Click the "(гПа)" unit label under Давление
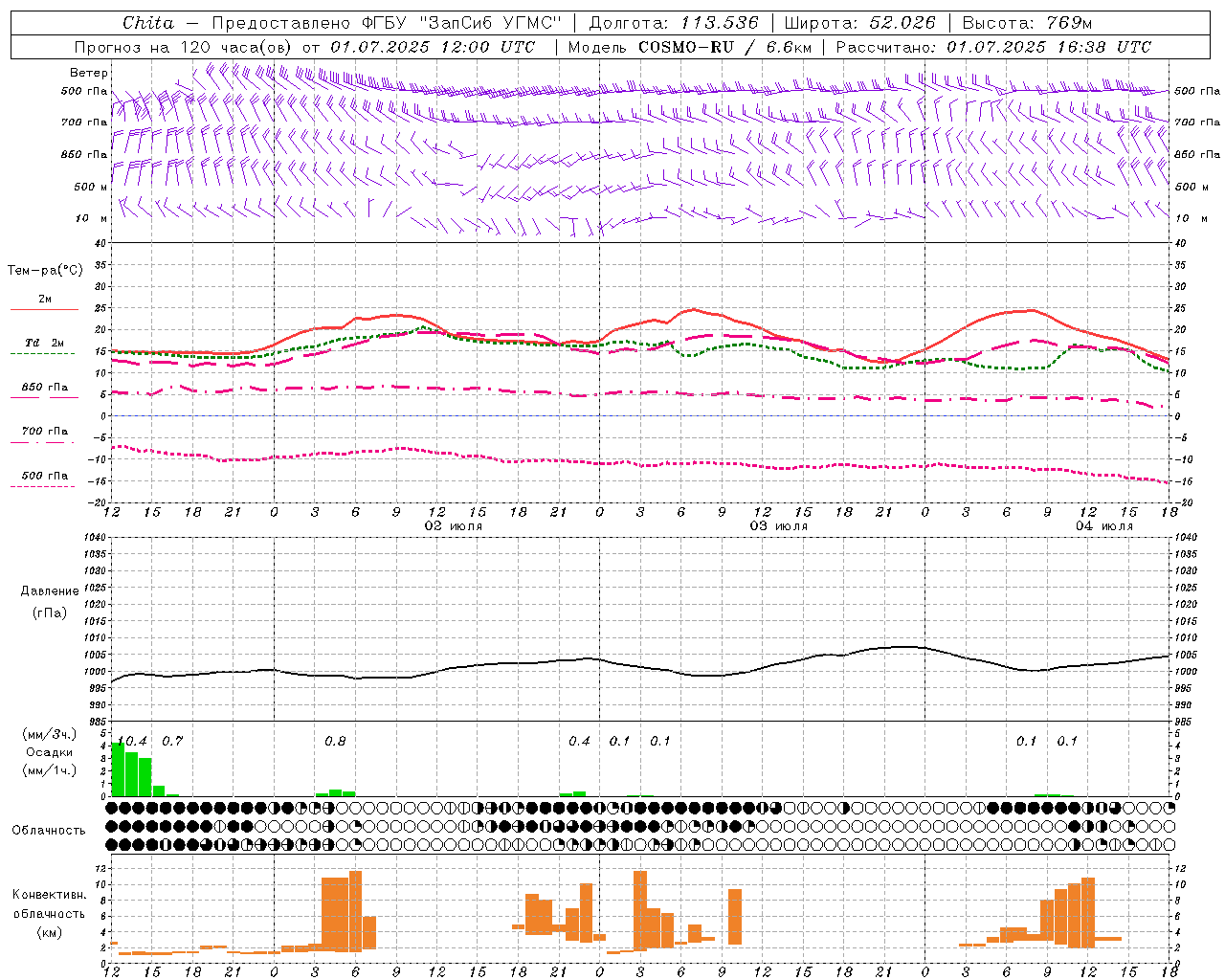This screenshot has height=980, width=1225. coord(49,613)
